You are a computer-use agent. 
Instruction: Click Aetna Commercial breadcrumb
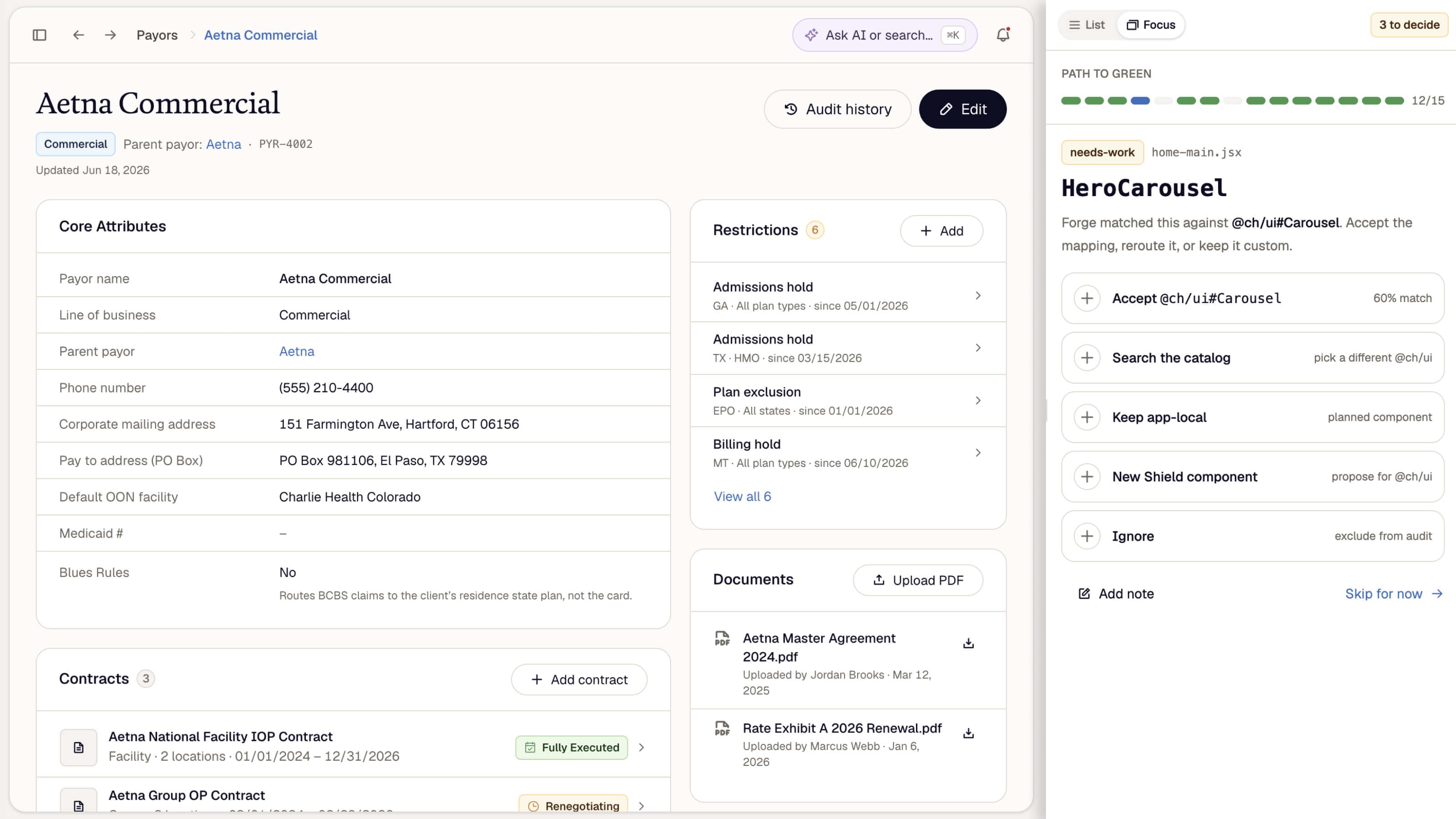(261, 35)
